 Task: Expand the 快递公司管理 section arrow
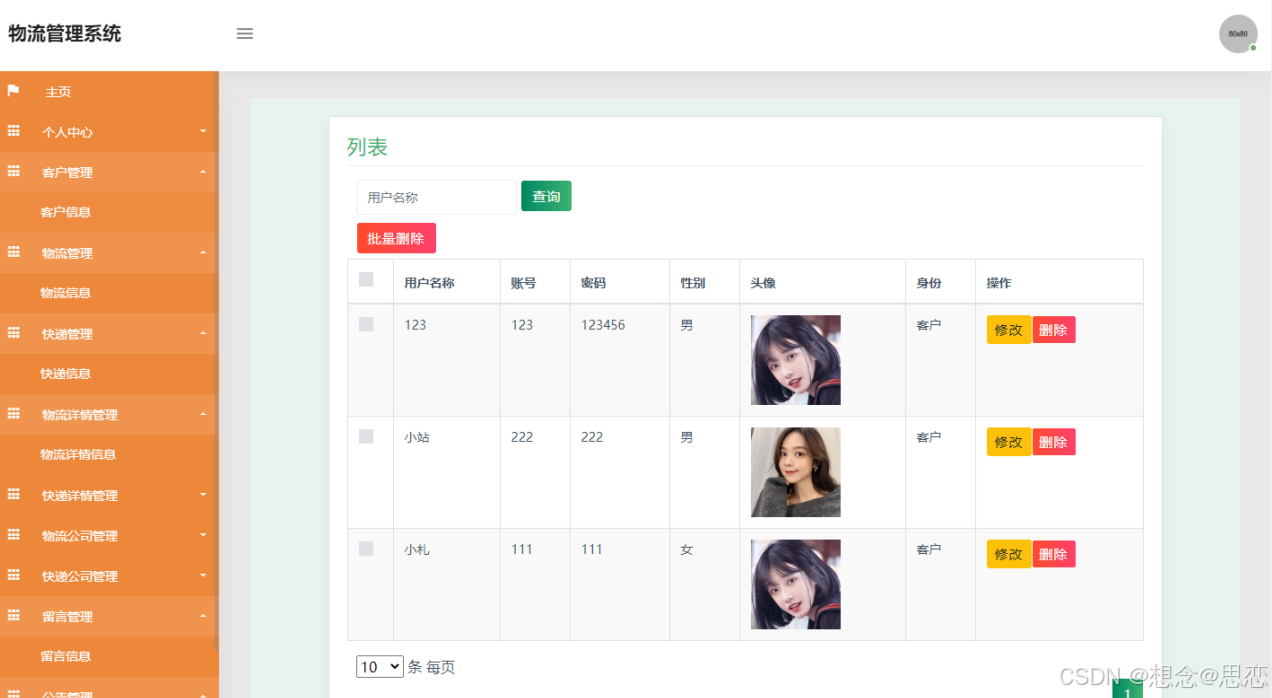point(203,576)
